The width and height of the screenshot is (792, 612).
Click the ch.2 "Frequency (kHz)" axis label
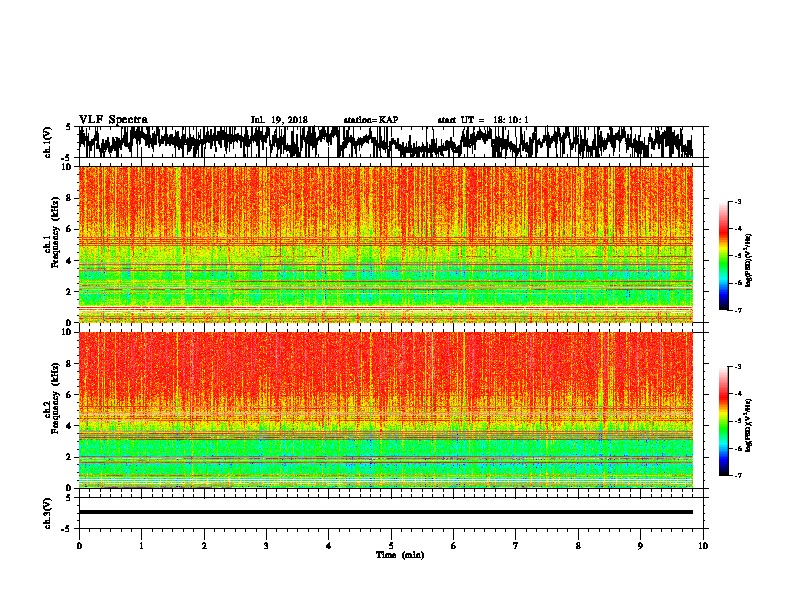coord(55,398)
